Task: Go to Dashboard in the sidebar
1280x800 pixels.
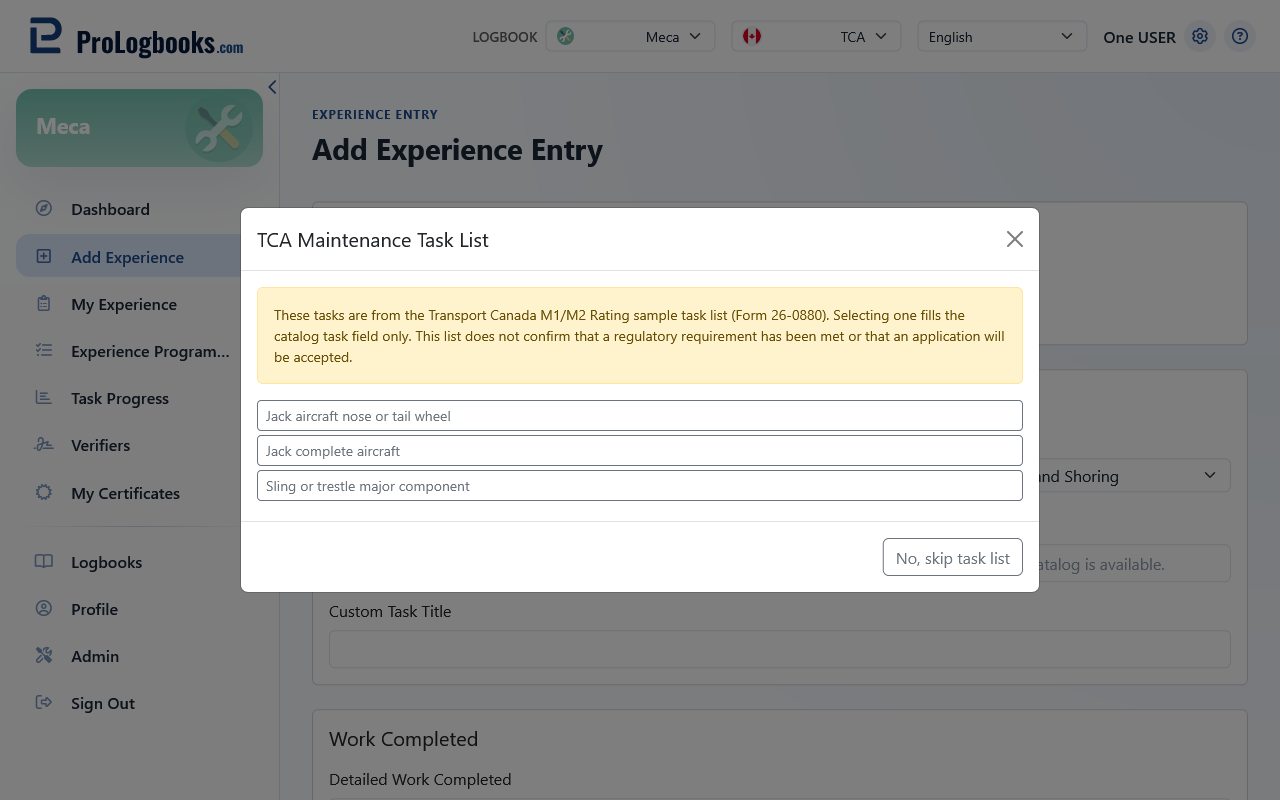Action: 140,209
